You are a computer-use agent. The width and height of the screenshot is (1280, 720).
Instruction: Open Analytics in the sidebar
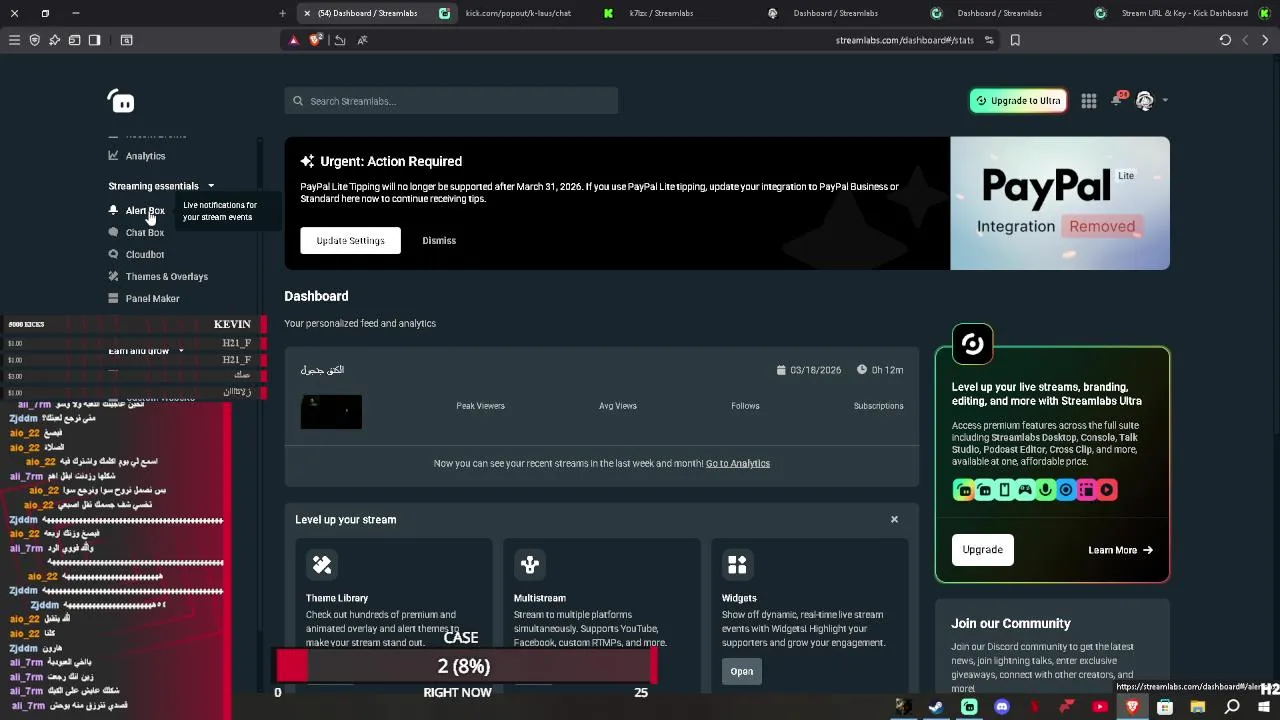pos(137,156)
